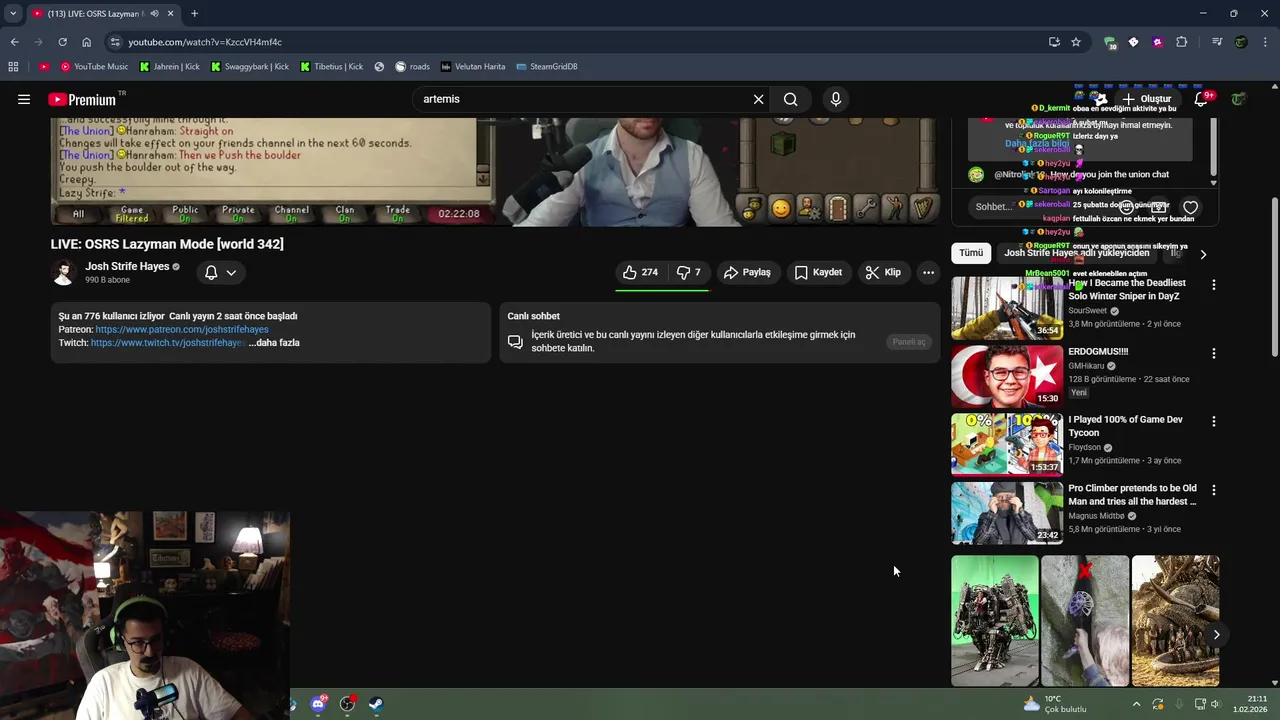Send a heart reaction in chat

tap(1190, 208)
